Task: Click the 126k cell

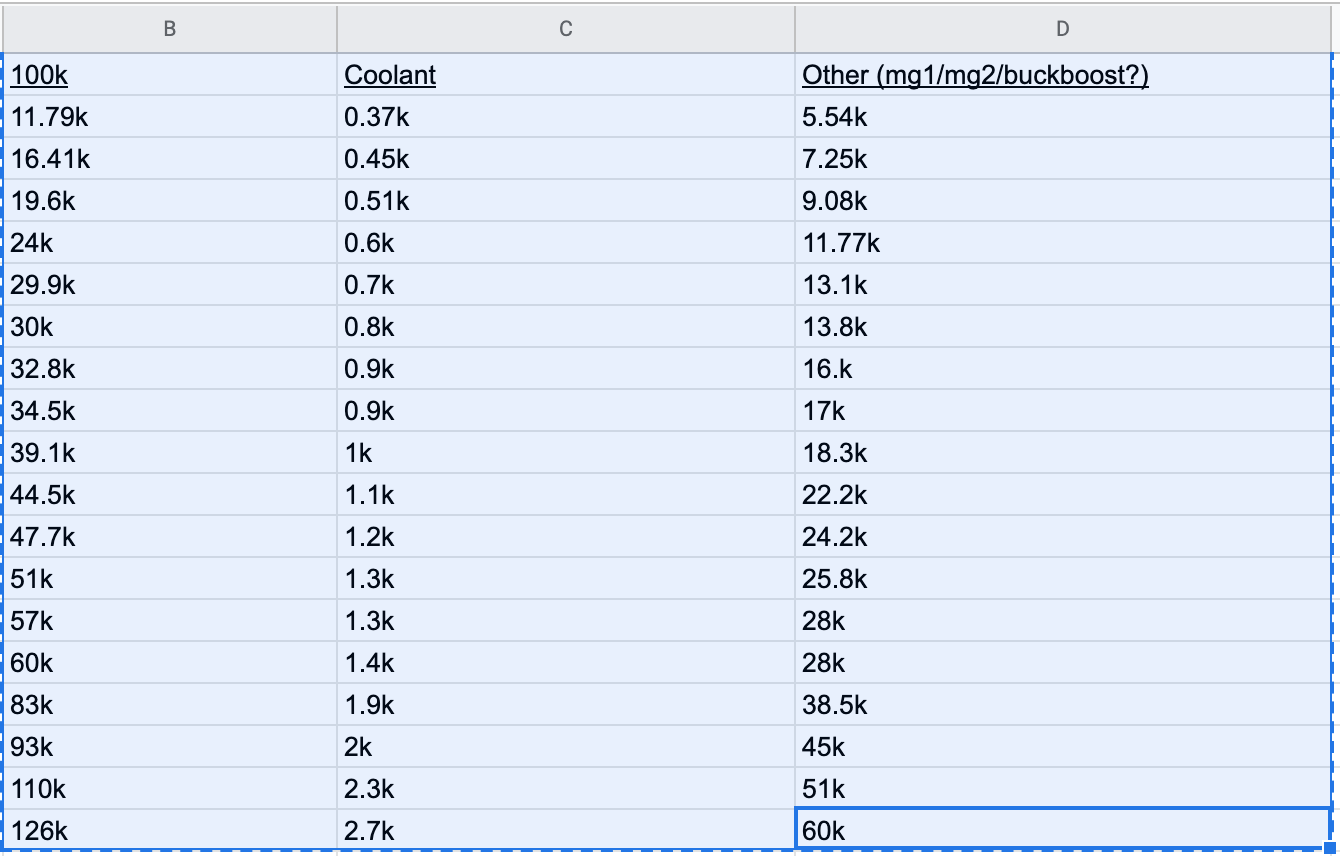Action: click(x=170, y=830)
